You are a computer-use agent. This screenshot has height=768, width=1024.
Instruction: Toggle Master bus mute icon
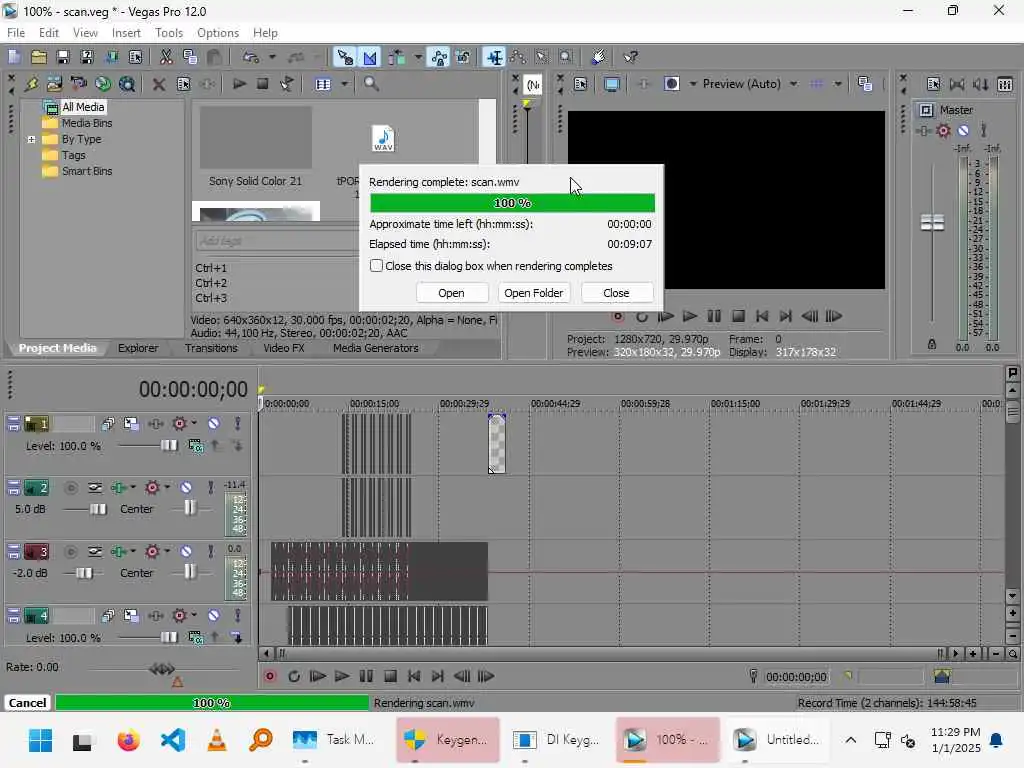click(x=963, y=131)
